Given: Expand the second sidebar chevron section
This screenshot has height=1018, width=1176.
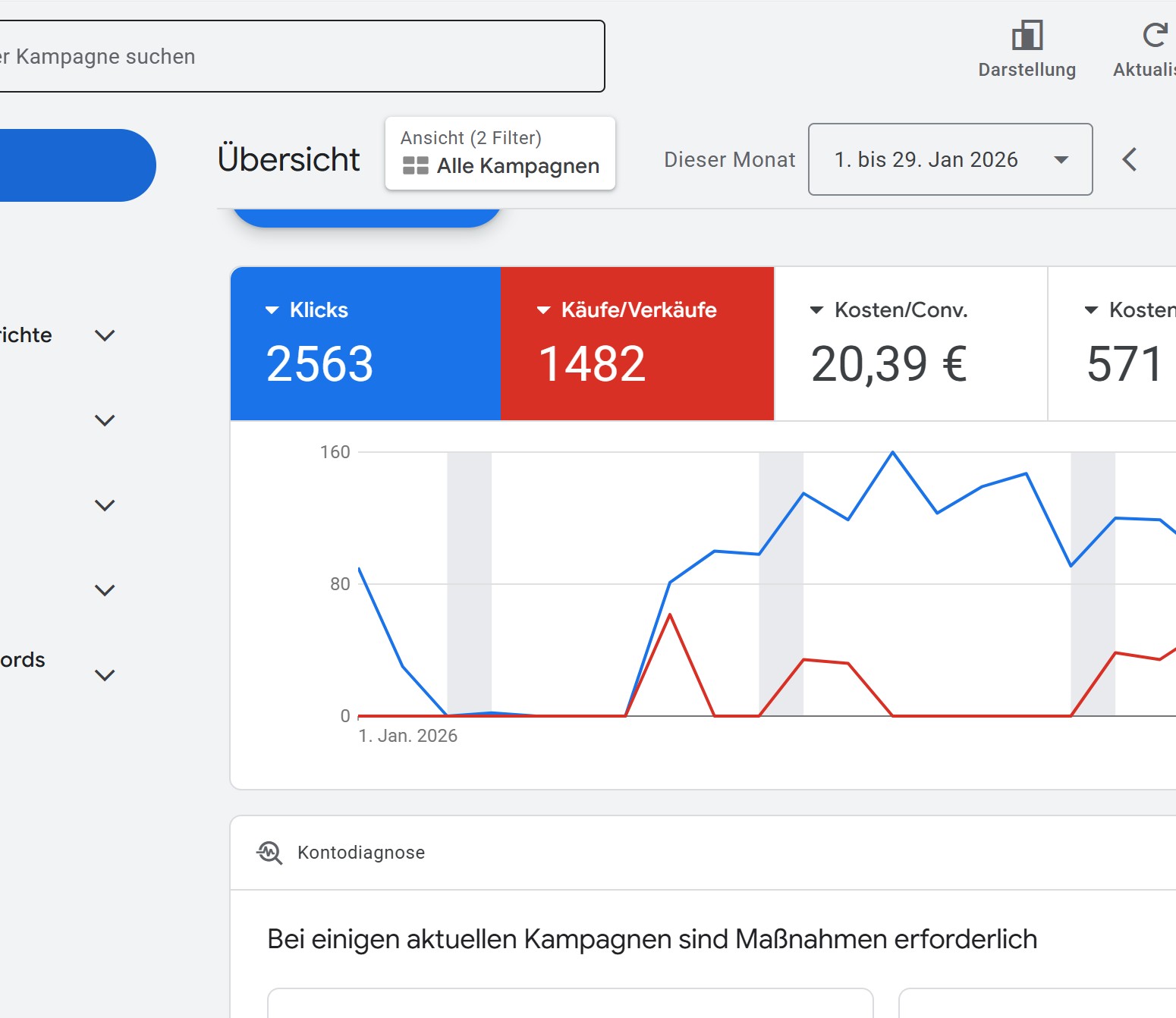Looking at the screenshot, I should [105, 420].
